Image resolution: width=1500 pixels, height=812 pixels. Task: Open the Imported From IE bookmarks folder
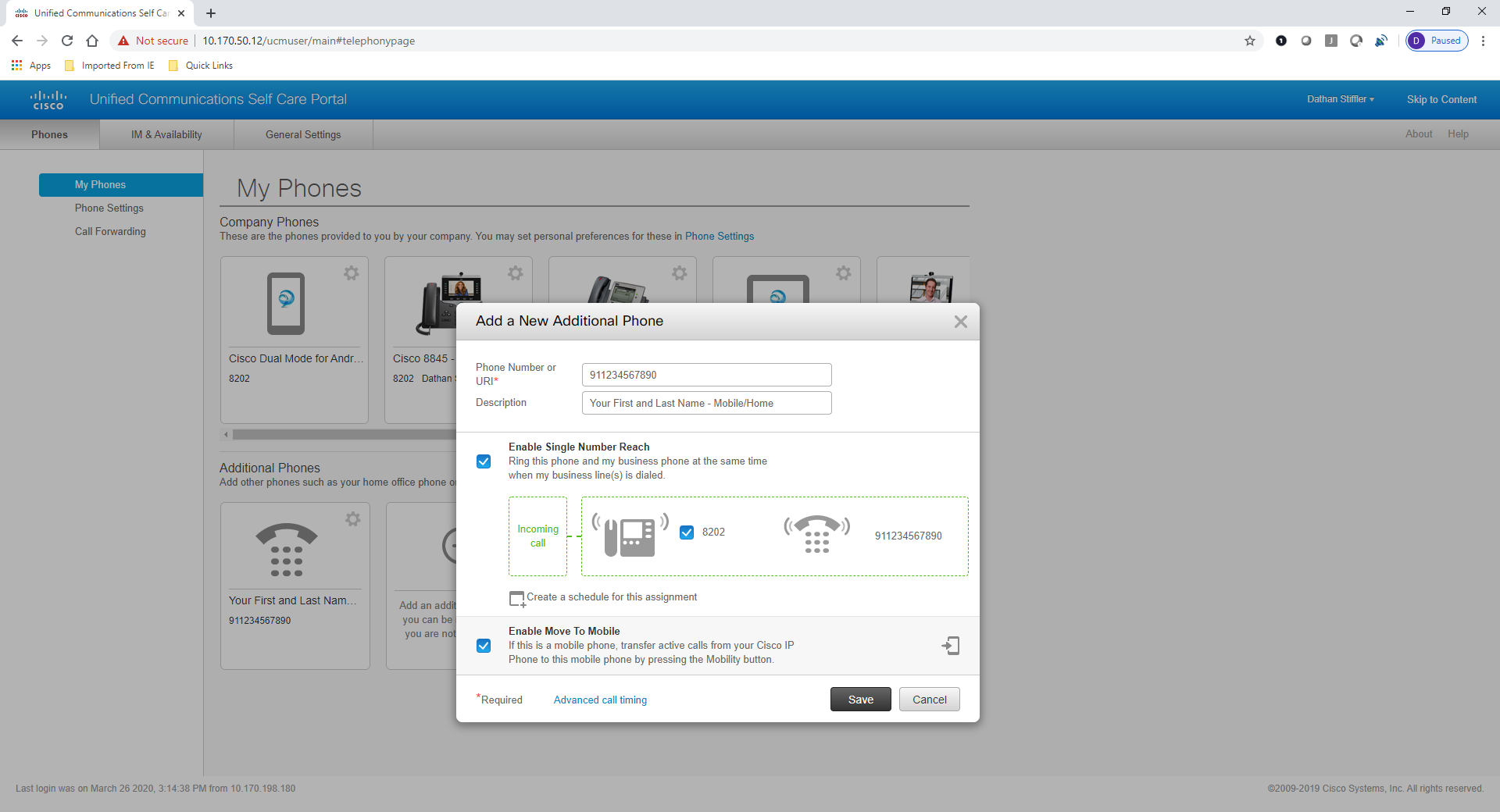point(109,66)
